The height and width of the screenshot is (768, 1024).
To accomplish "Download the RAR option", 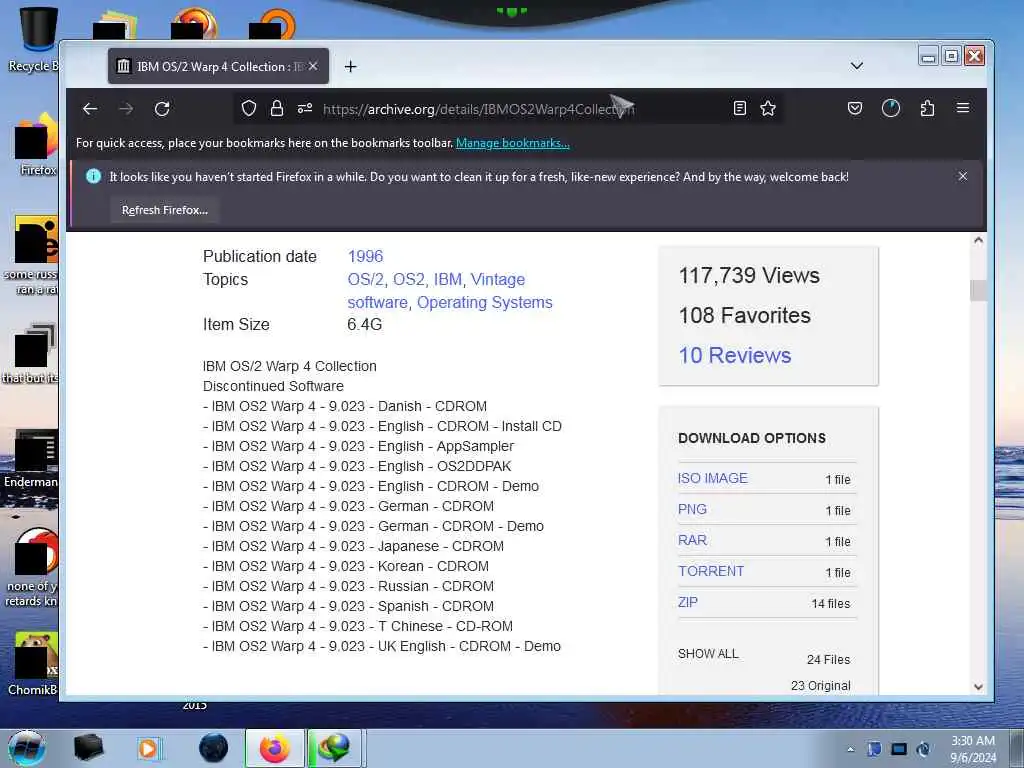I will click(x=692, y=540).
